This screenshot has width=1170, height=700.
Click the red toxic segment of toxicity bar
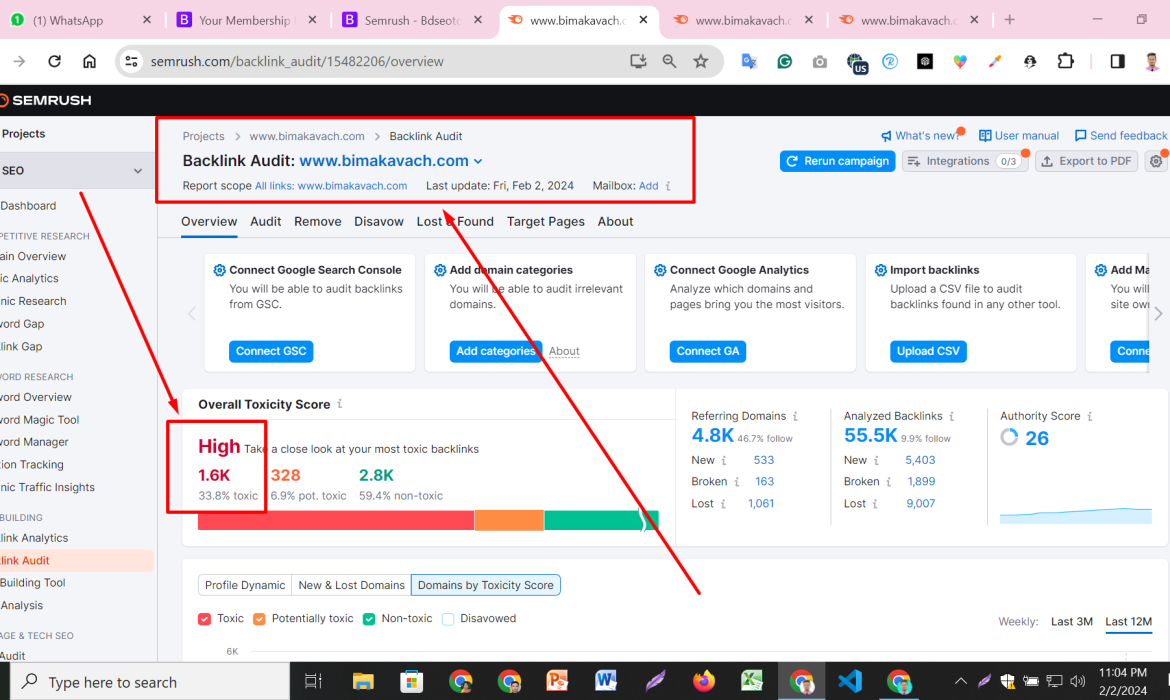tap(336, 520)
